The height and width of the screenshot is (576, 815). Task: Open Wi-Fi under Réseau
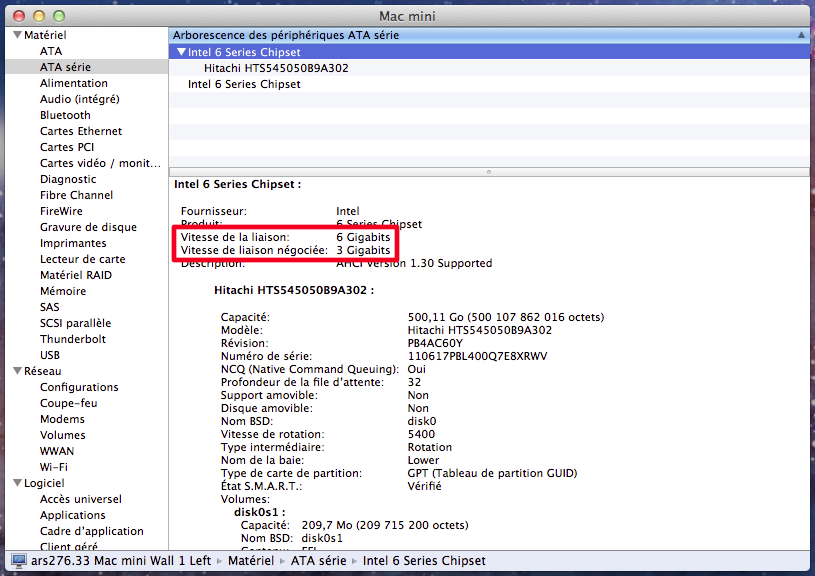click(54, 467)
